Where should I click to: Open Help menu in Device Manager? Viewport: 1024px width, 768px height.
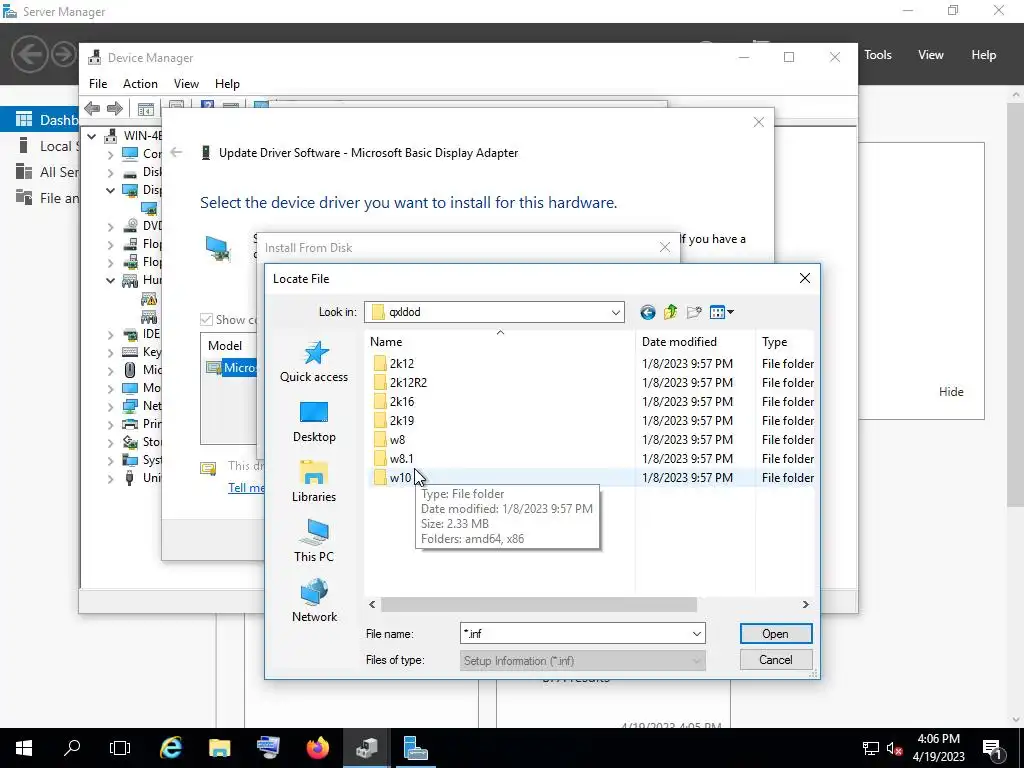point(227,84)
